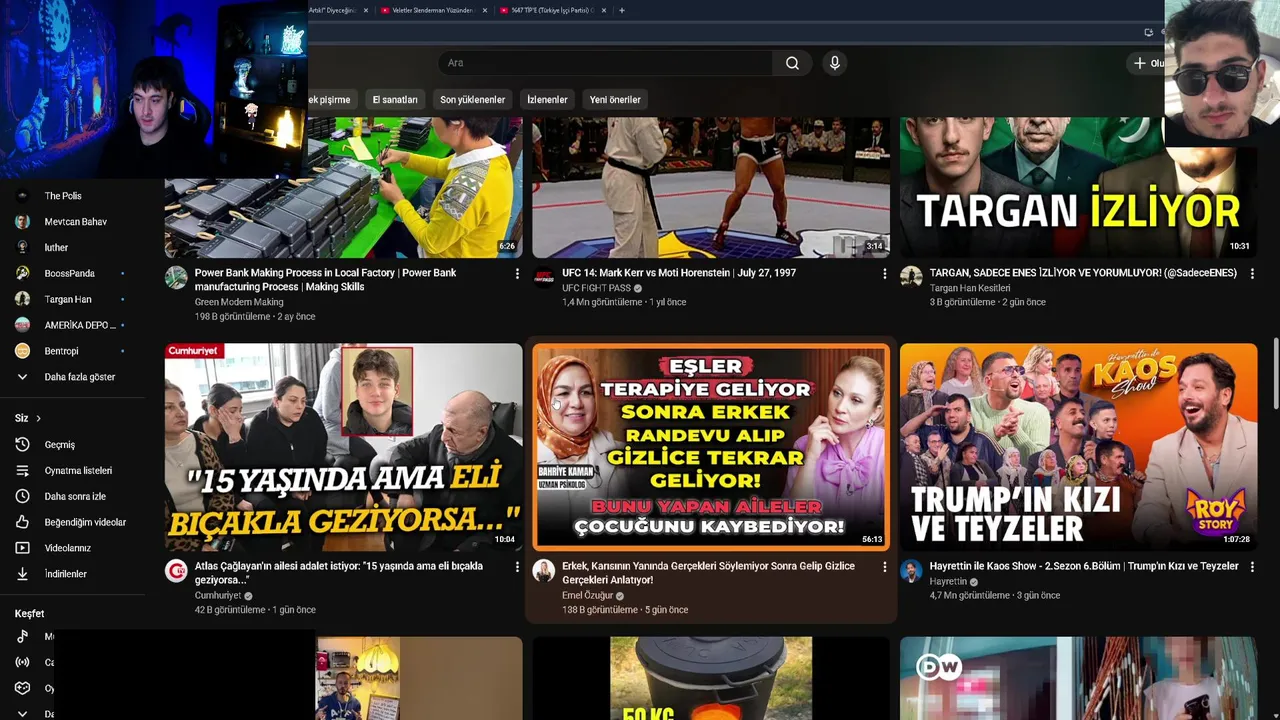Open UFC 14: Mark Kerr video title

(679, 273)
